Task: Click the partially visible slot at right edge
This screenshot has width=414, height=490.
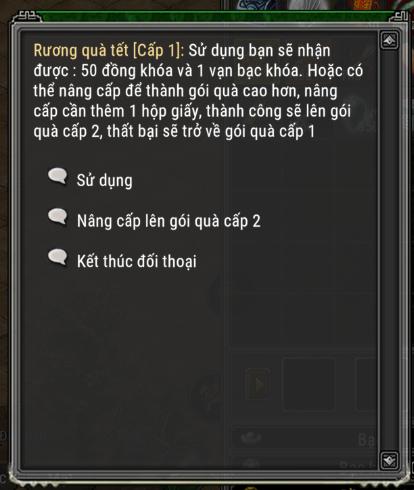Action: click(366, 384)
